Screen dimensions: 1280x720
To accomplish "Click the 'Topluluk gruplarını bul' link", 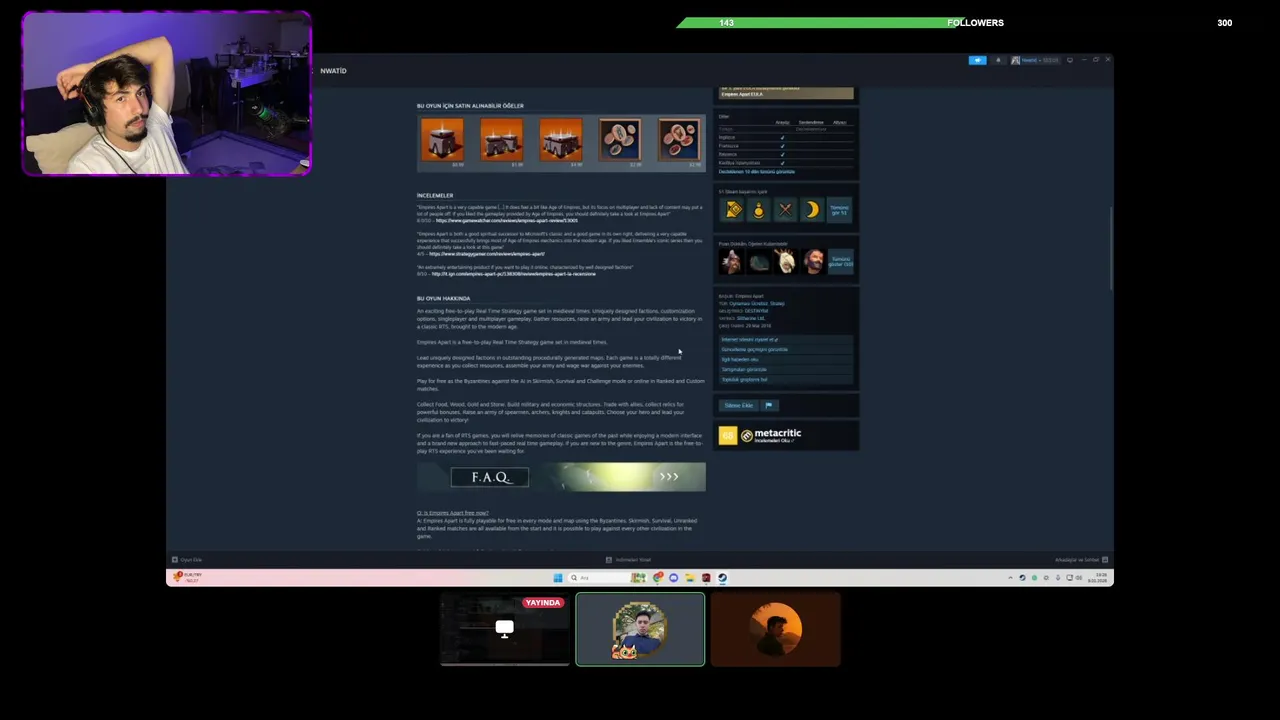I will click(786, 380).
